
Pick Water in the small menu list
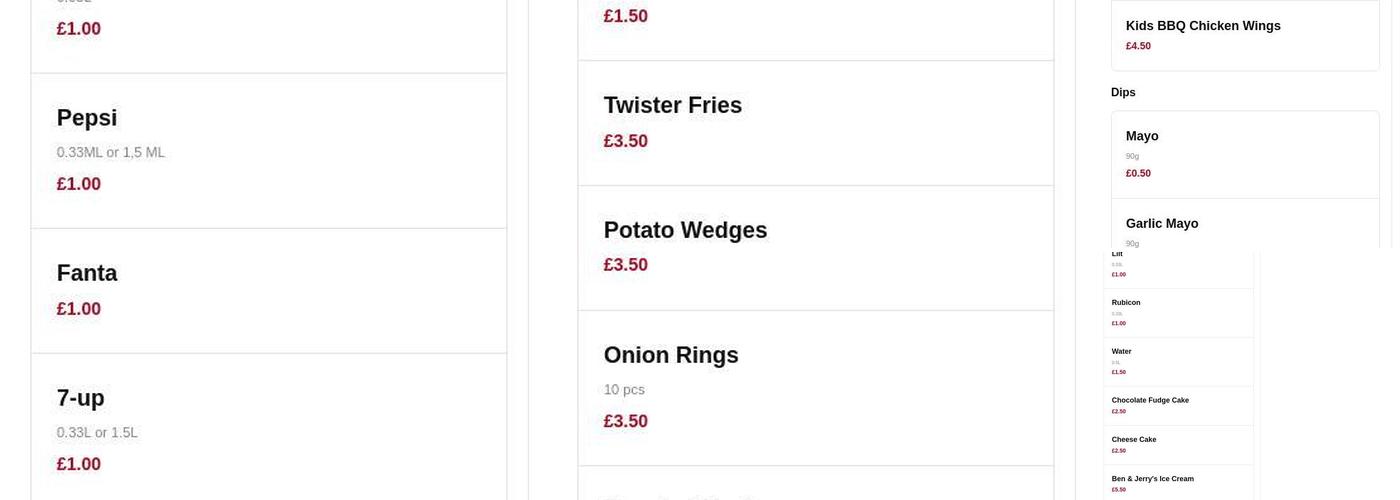click(x=1122, y=352)
